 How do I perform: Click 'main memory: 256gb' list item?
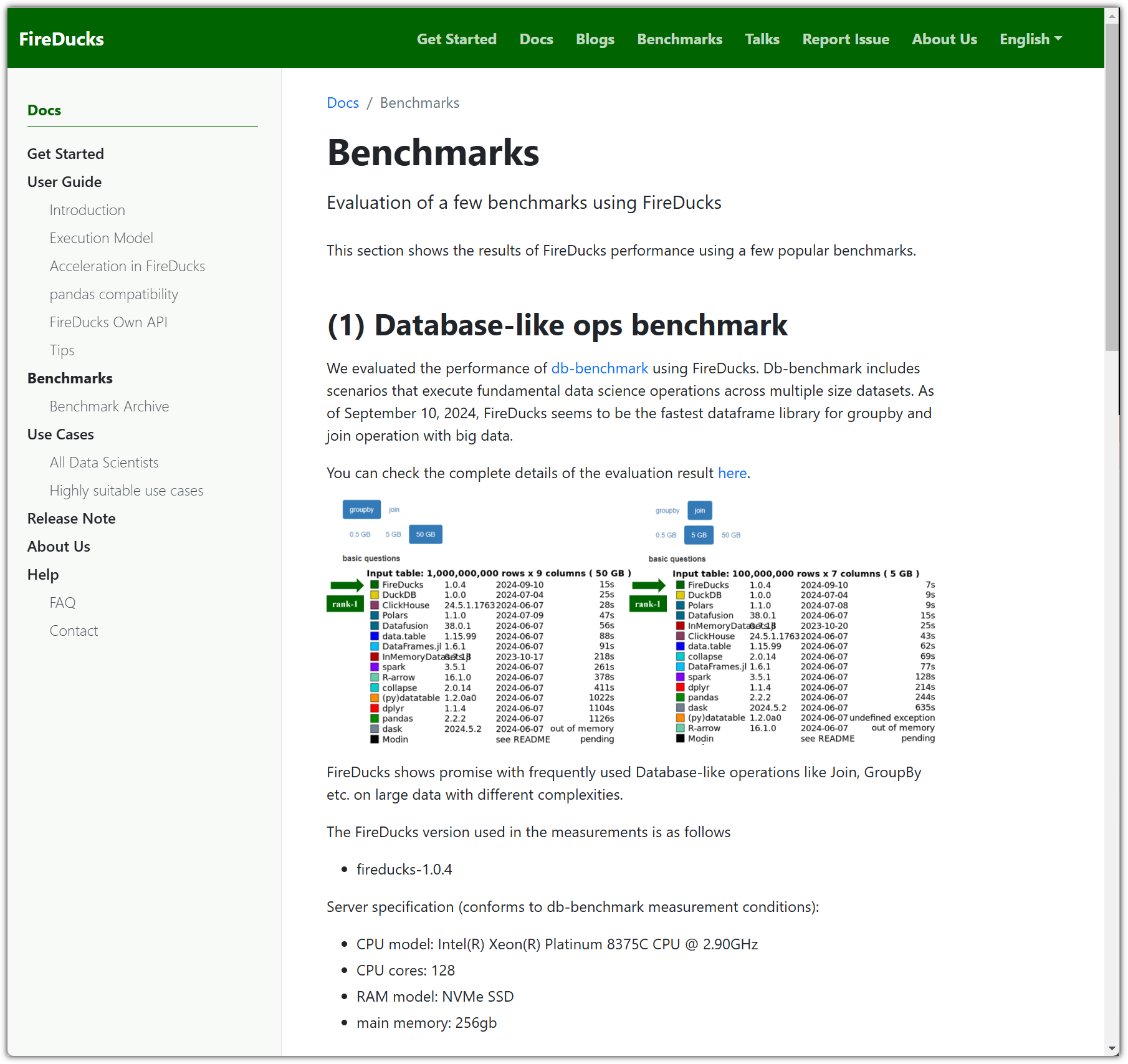click(x=427, y=1023)
